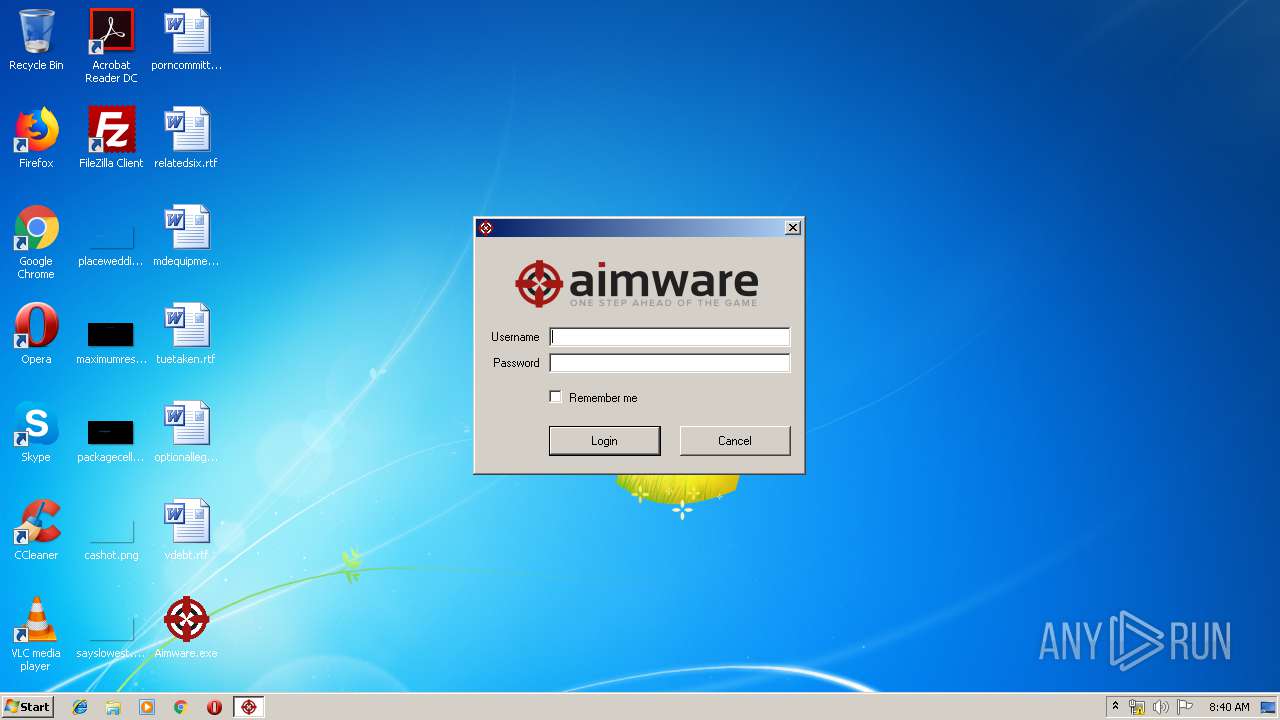Launch Google Chrome desktop shortcut
The height and width of the screenshot is (720, 1280).
36,242
